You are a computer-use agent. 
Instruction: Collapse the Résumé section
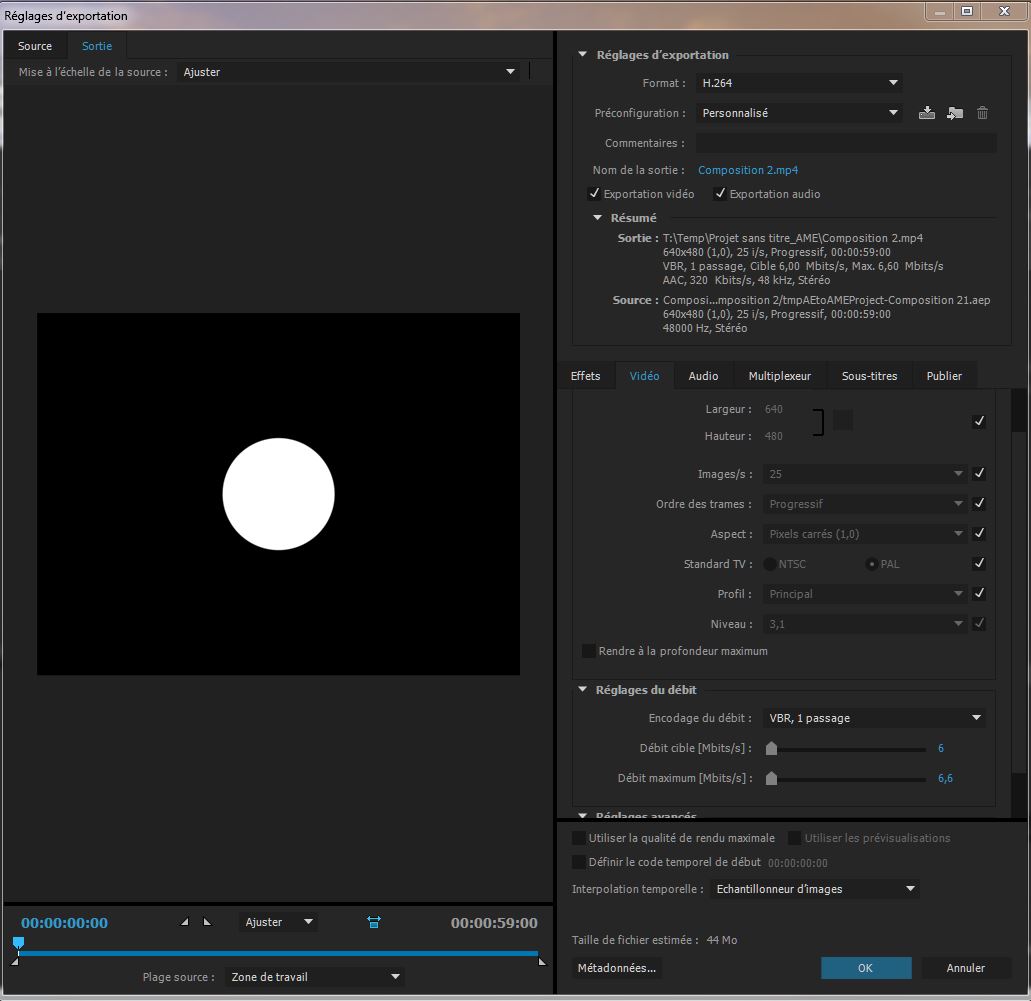coord(599,217)
